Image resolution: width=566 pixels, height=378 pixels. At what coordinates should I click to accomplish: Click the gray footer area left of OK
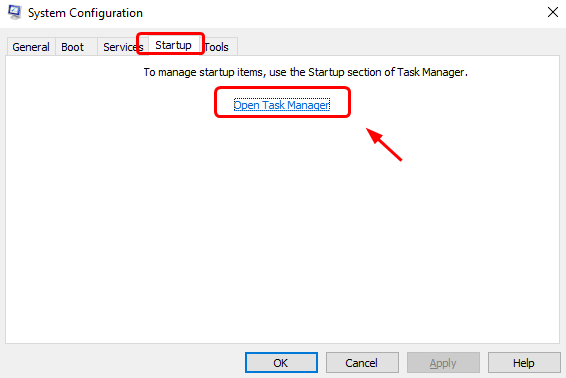(123, 362)
